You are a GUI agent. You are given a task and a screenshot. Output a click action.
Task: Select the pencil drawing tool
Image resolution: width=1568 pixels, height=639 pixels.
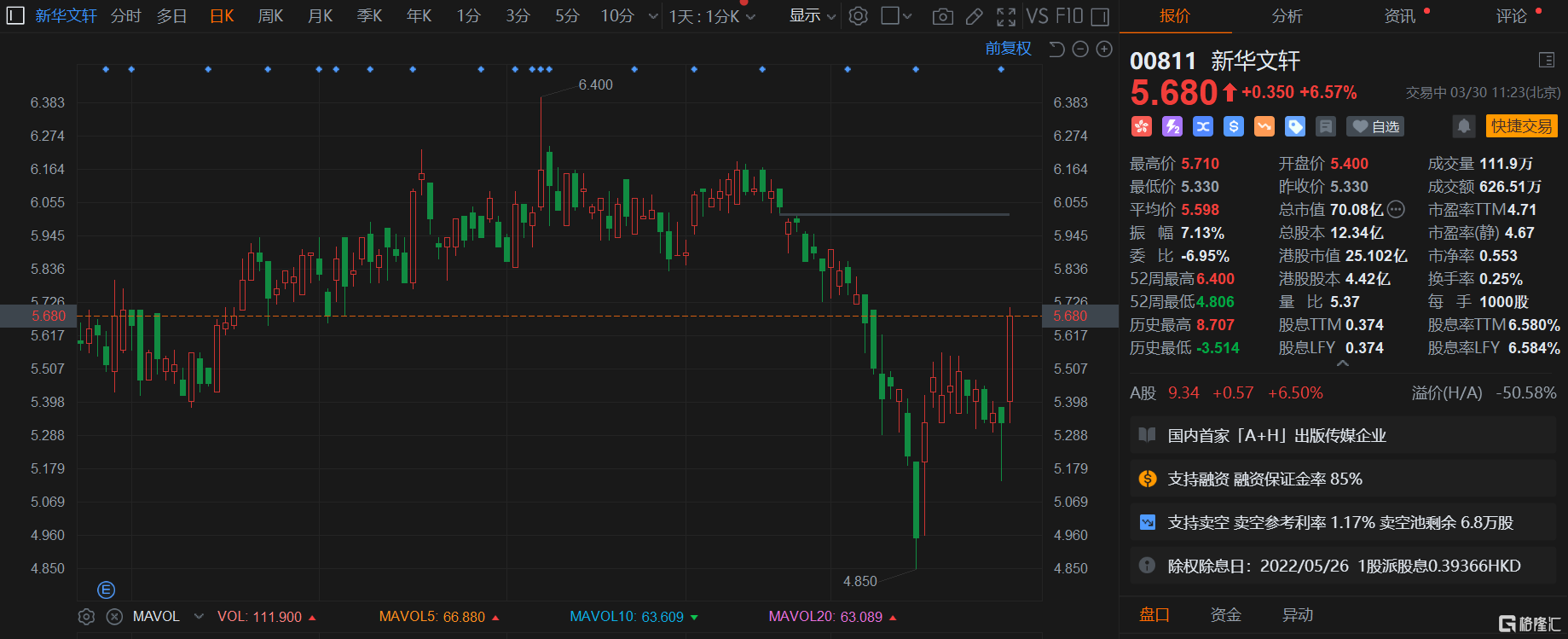pos(974,16)
